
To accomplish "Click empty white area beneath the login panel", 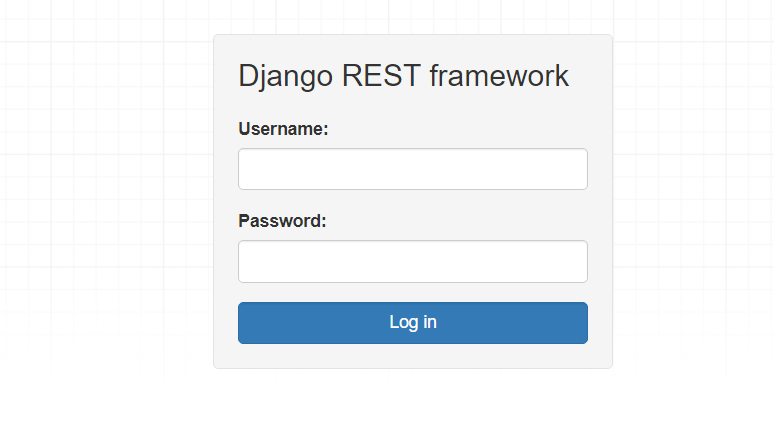I will tap(413, 395).
